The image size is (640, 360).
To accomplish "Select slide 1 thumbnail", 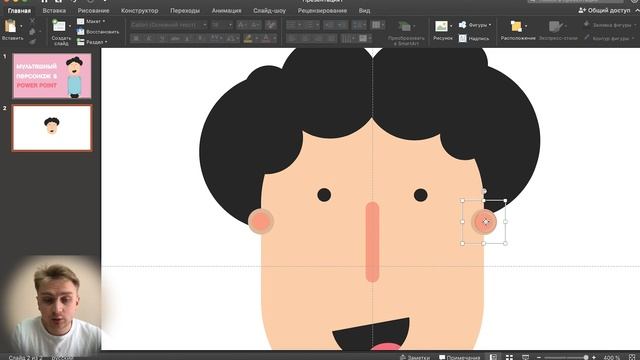I will (52, 76).
